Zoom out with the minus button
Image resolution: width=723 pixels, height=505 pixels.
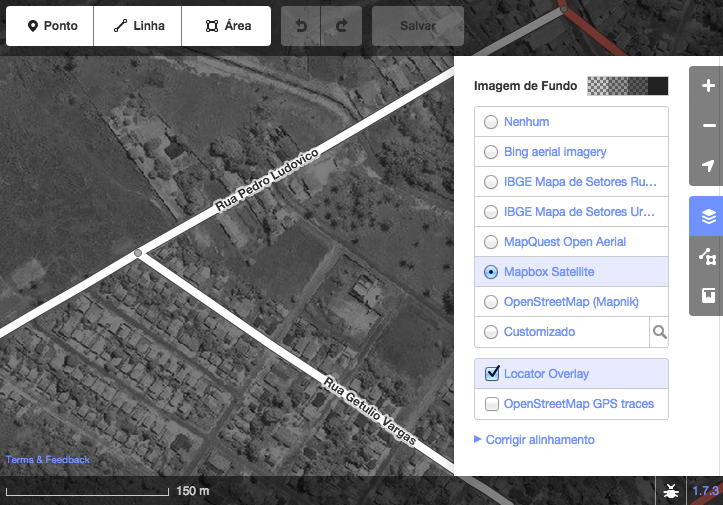[x=708, y=125]
